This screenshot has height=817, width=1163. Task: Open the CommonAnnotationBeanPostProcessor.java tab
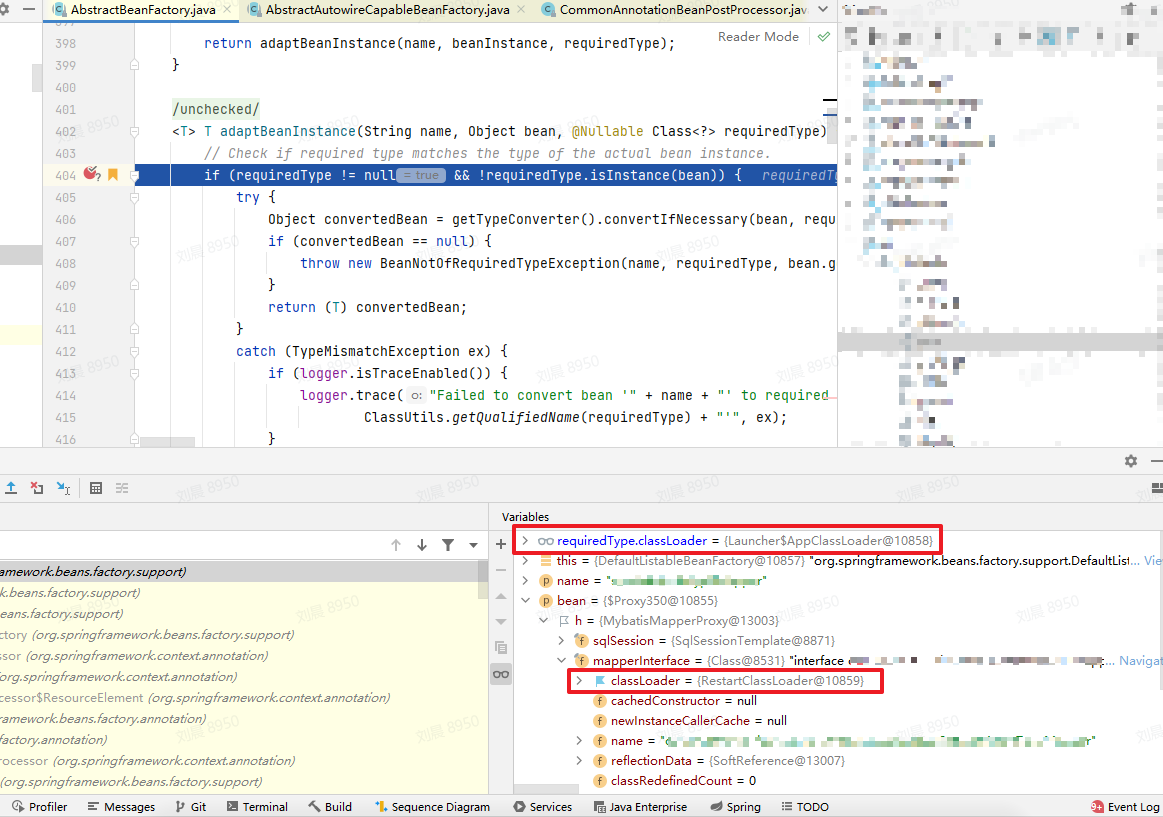(682, 10)
